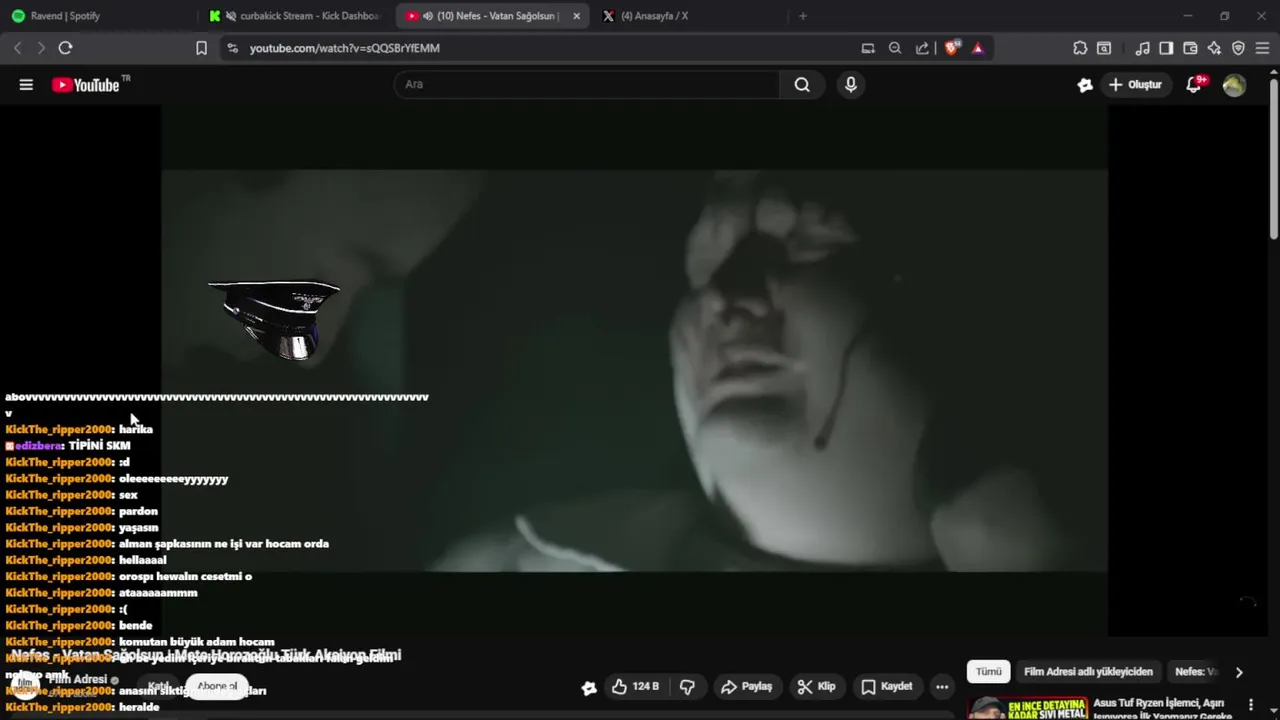Click the Oluştur create button
The image size is (1280, 720).
pos(1135,85)
